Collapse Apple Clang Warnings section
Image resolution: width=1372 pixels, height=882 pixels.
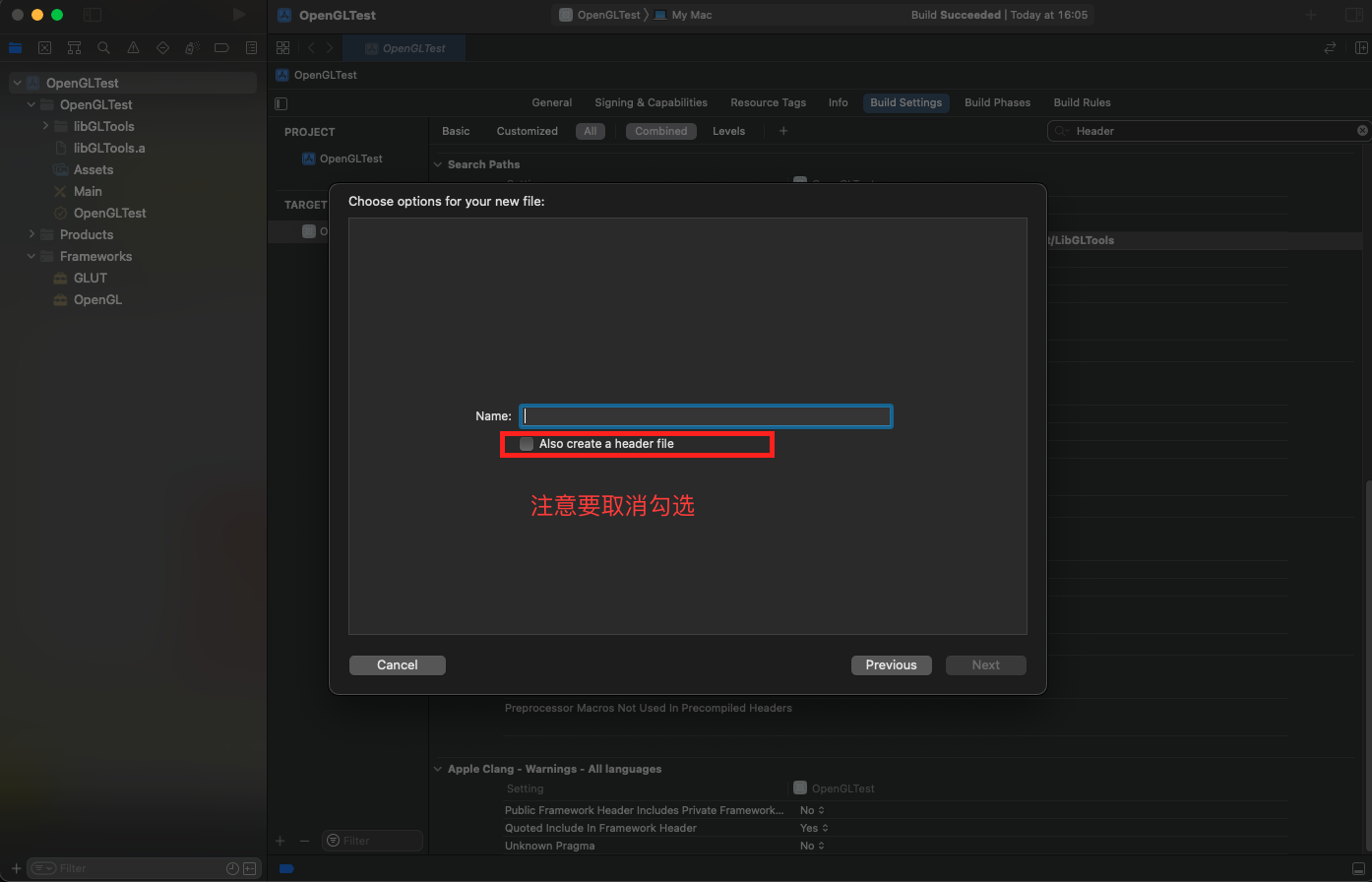pos(438,769)
